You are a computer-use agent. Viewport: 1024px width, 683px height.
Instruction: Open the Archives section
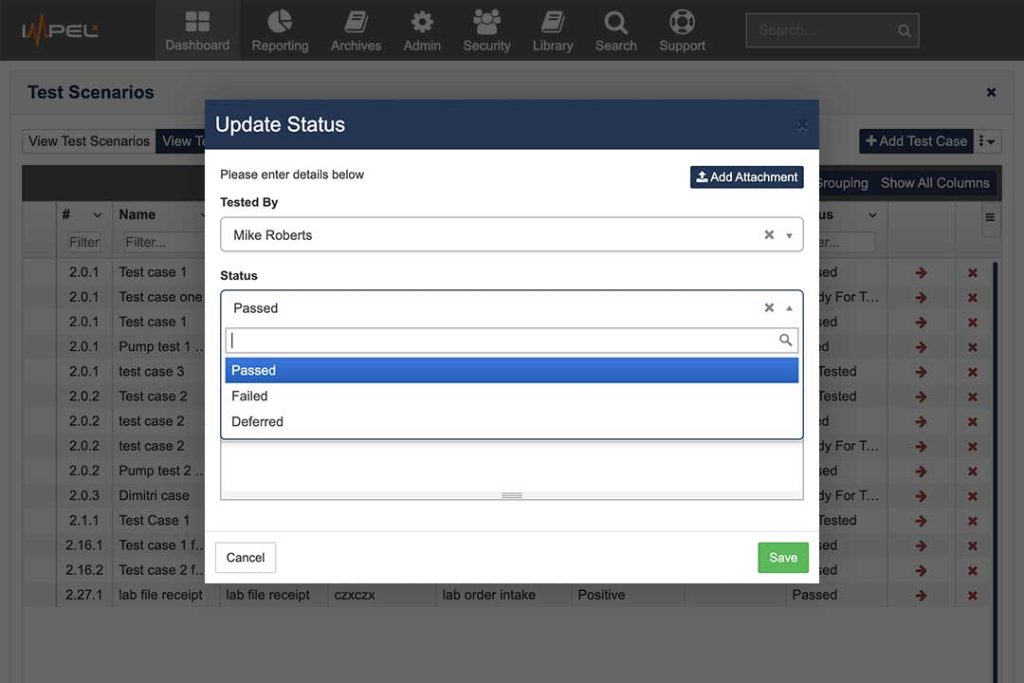pyautogui.click(x=355, y=30)
